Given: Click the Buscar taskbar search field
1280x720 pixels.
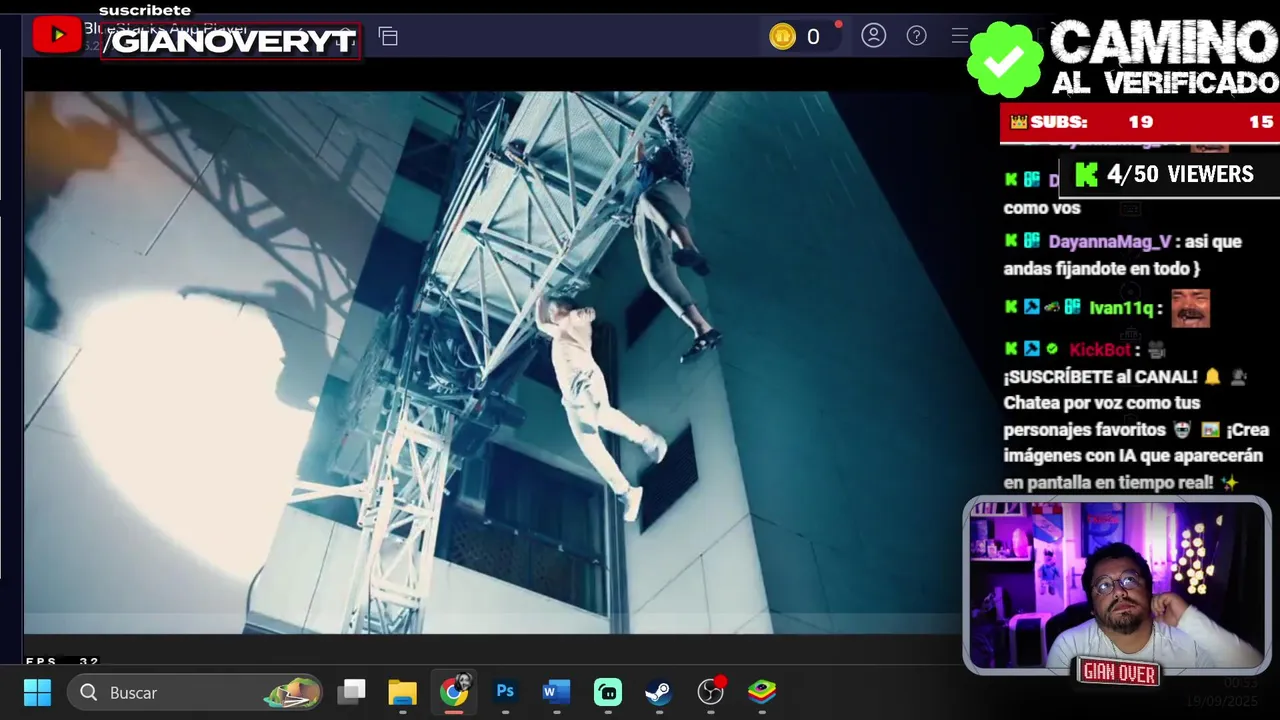Looking at the screenshot, I should (x=196, y=692).
